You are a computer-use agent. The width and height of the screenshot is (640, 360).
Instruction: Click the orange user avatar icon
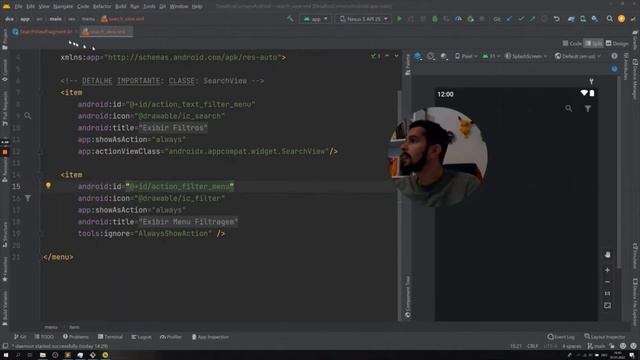(x=621, y=19)
